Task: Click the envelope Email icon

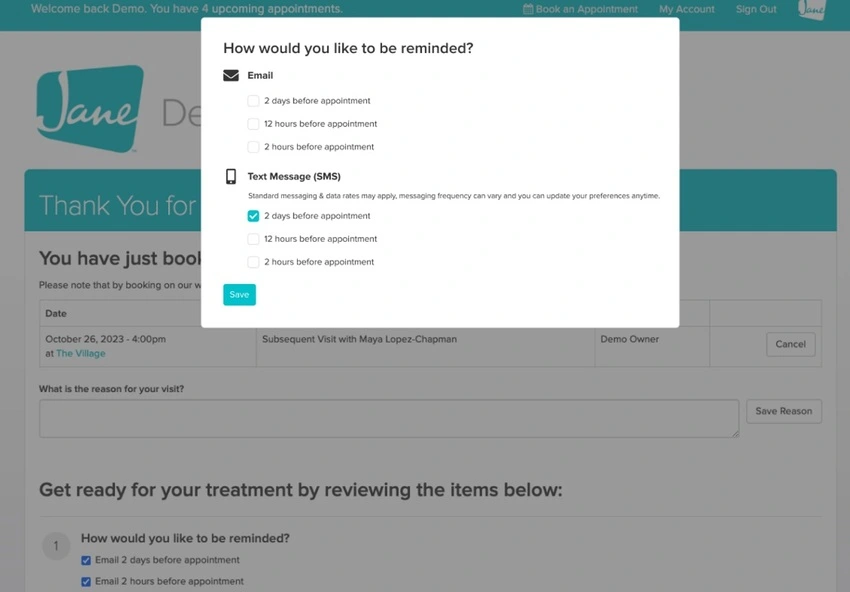Action: [x=231, y=76]
